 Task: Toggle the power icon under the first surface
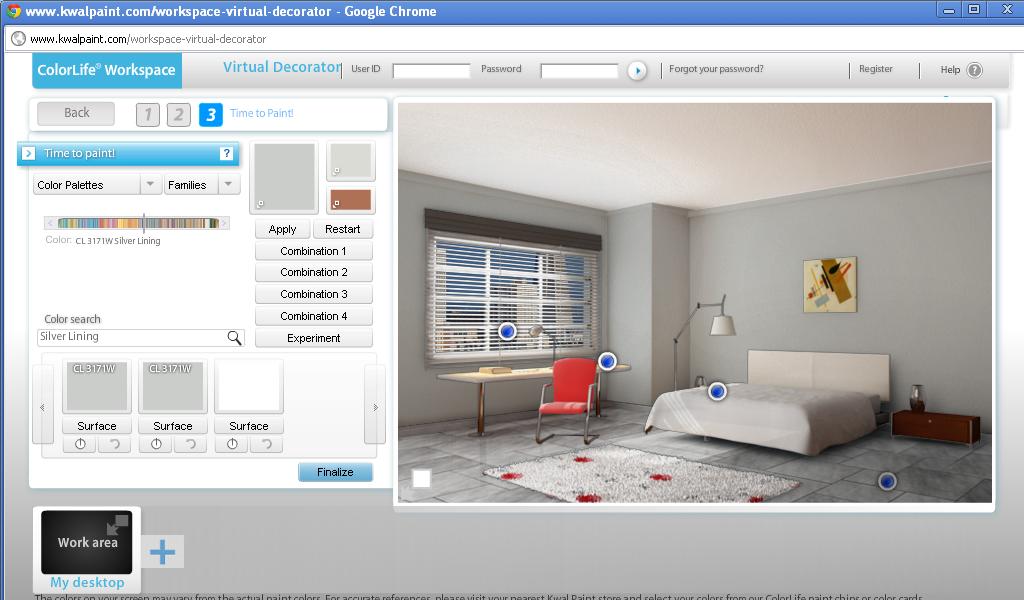80,444
